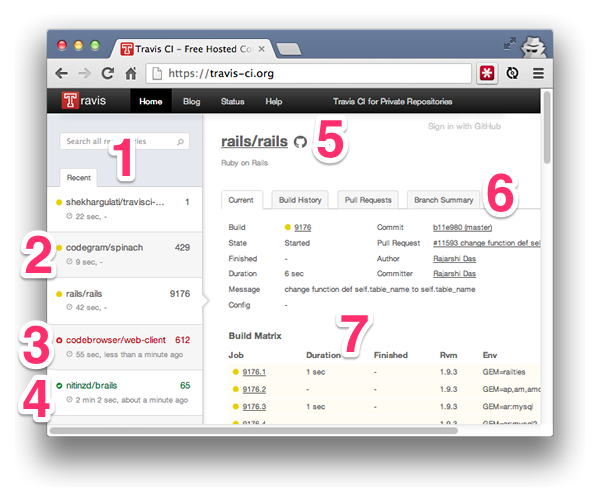Open job 9176.3 link
This screenshot has width=600, height=501.
click(254, 406)
